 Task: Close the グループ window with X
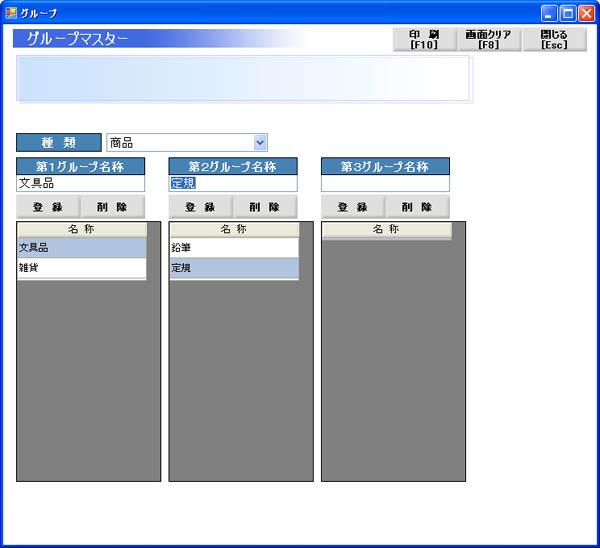[586, 13]
